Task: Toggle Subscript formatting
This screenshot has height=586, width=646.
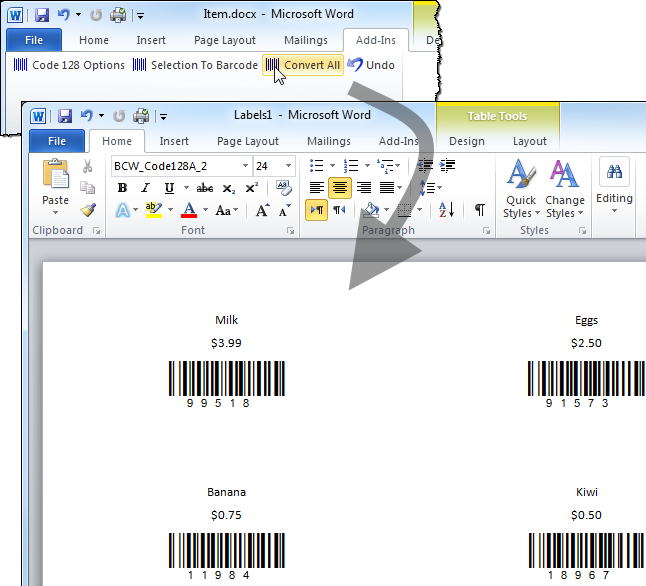Action: click(228, 188)
